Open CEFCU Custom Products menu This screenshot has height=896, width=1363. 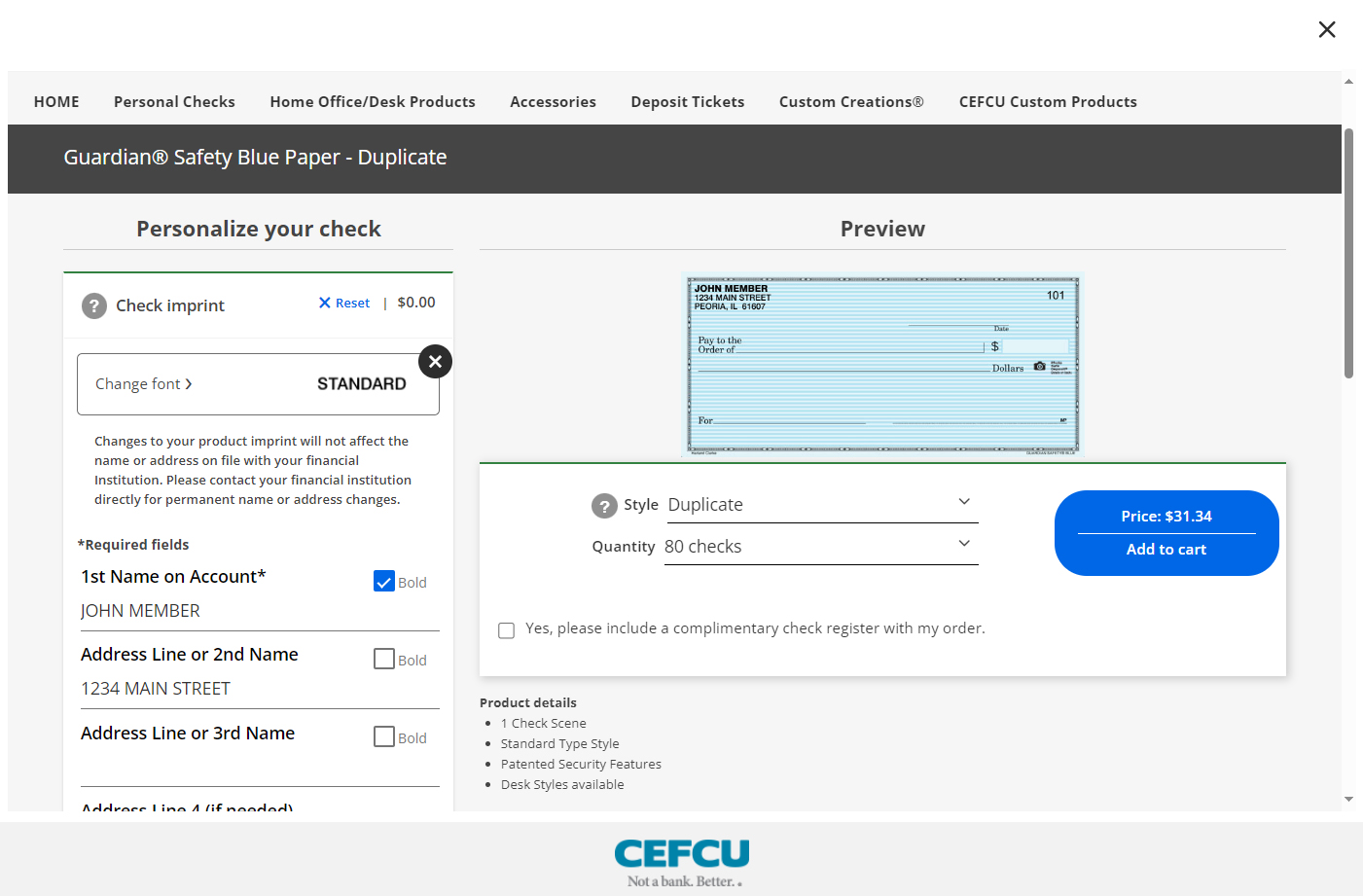click(x=1048, y=101)
